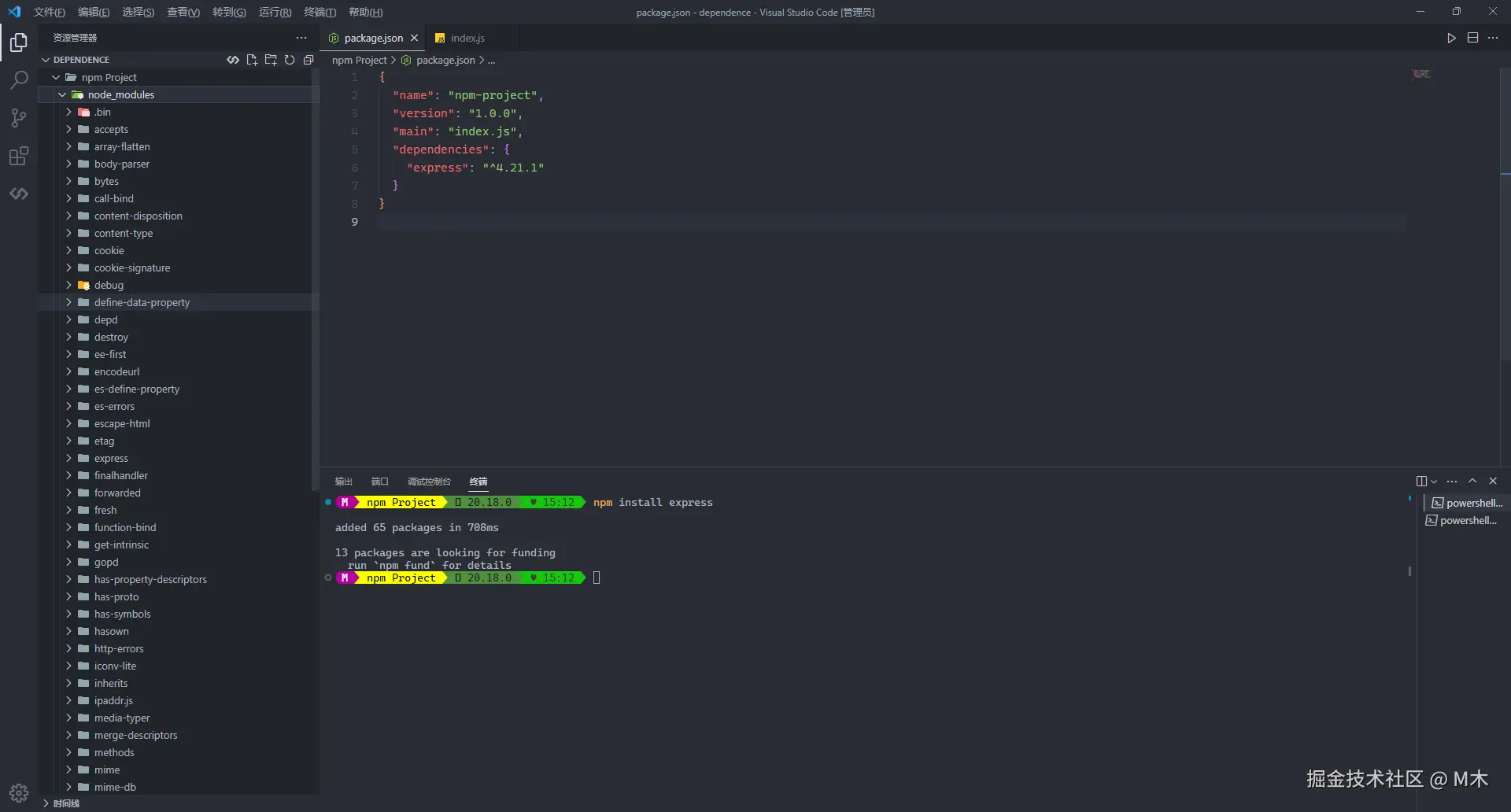This screenshot has height=812, width=1511.
Task: Click the "express" dependency line in editor
Action: (475, 168)
